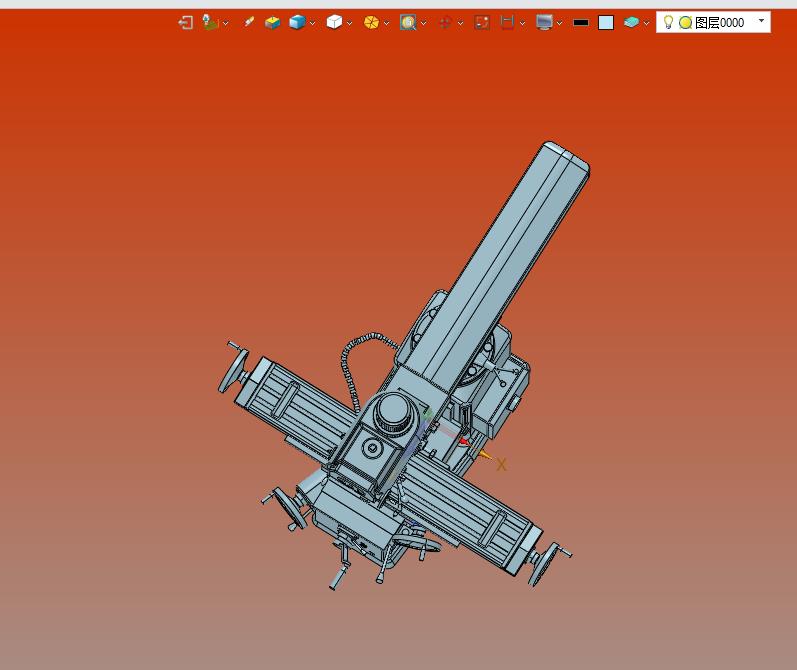Screen dimensions: 797x670
Task: Click the red crosshair target icon
Action: pos(445,23)
